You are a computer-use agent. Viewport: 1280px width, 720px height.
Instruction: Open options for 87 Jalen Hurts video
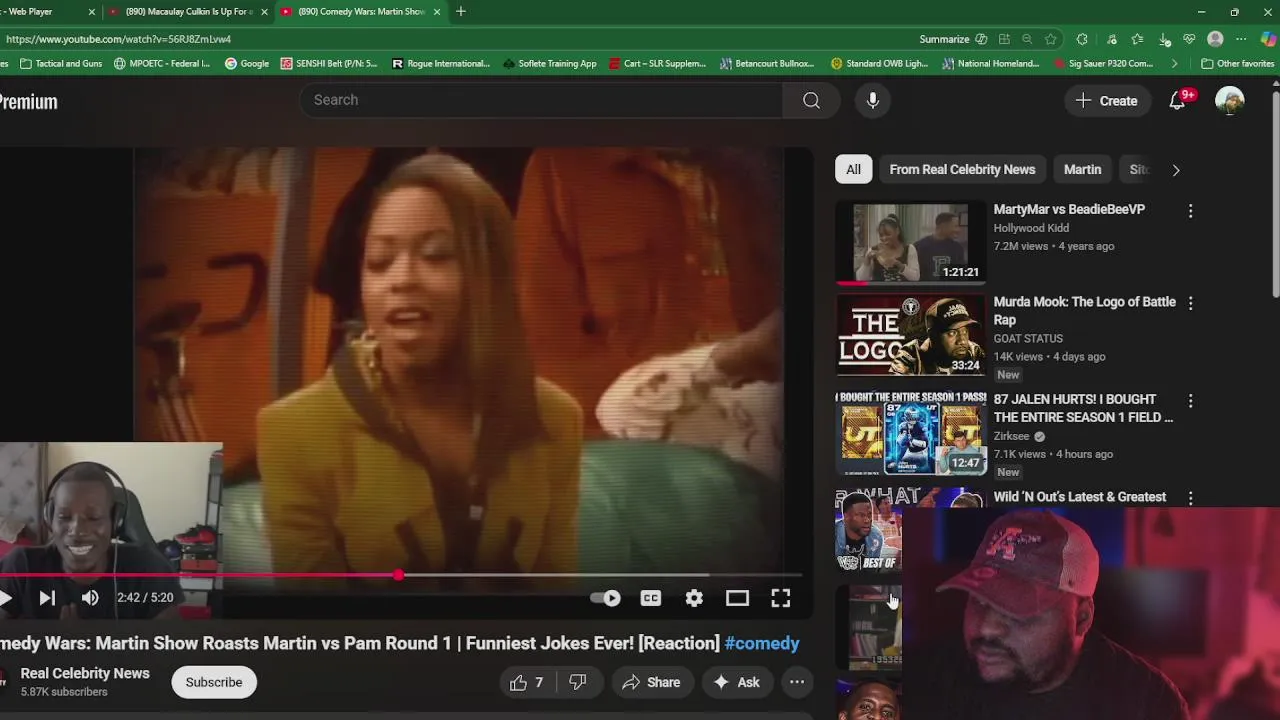click(1190, 401)
